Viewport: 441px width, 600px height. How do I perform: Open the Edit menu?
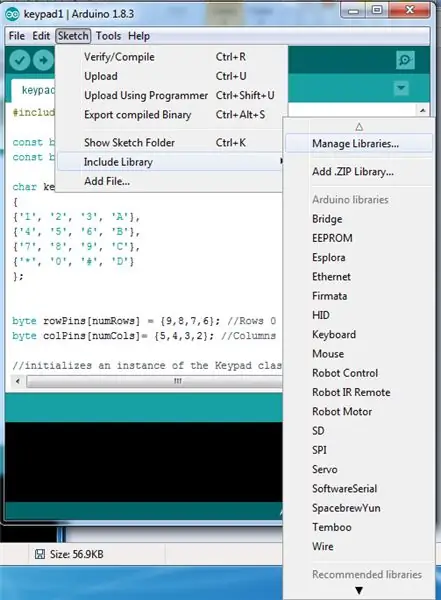41,36
